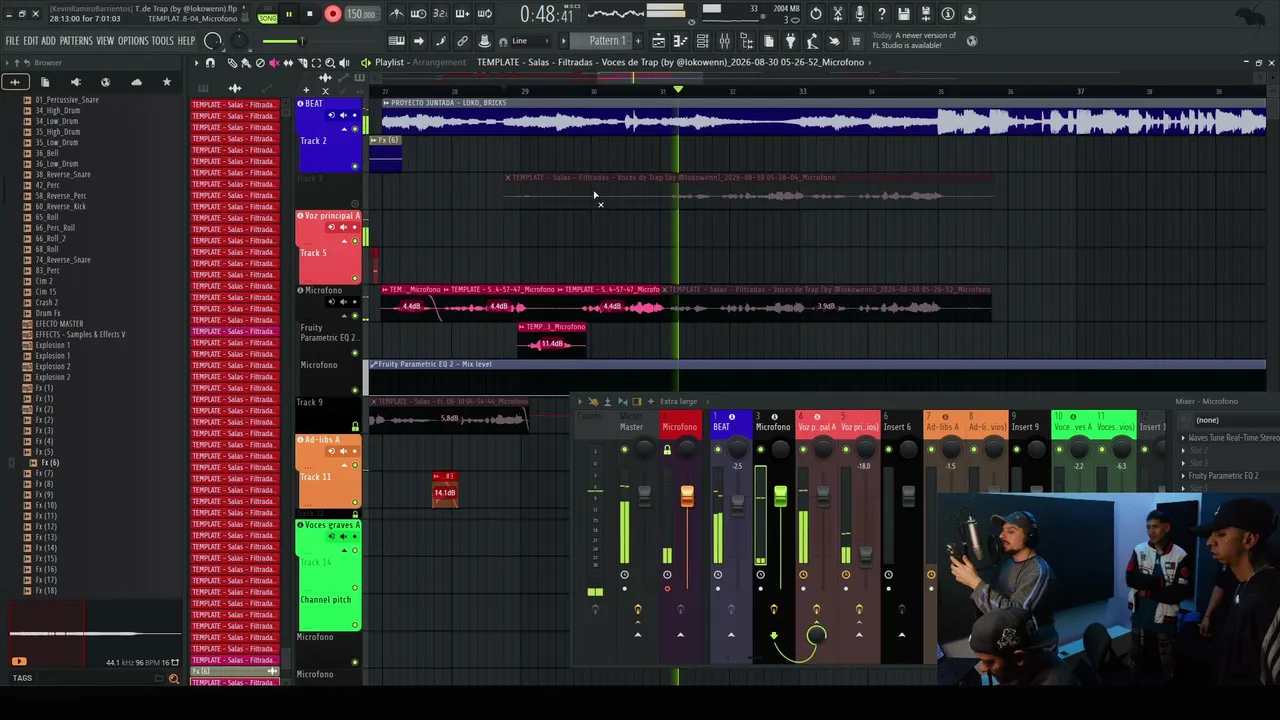Image resolution: width=1280 pixels, height=720 pixels.
Task: Select EFECTO MASTER folder in browser
Action: [59, 324]
